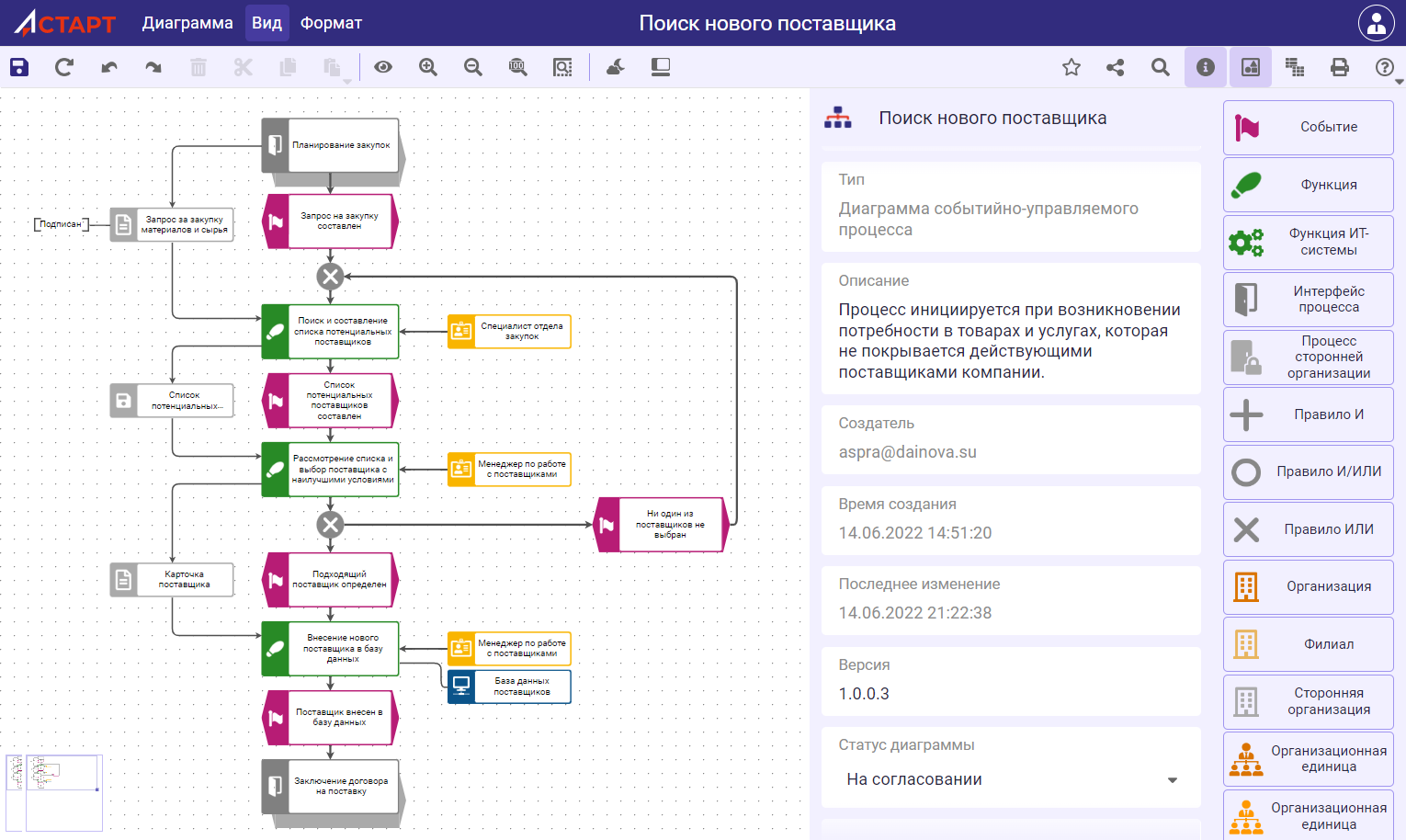The image size is (1406, 840).
Task: Open help question mark icon
Action: tap(1385, 67)
